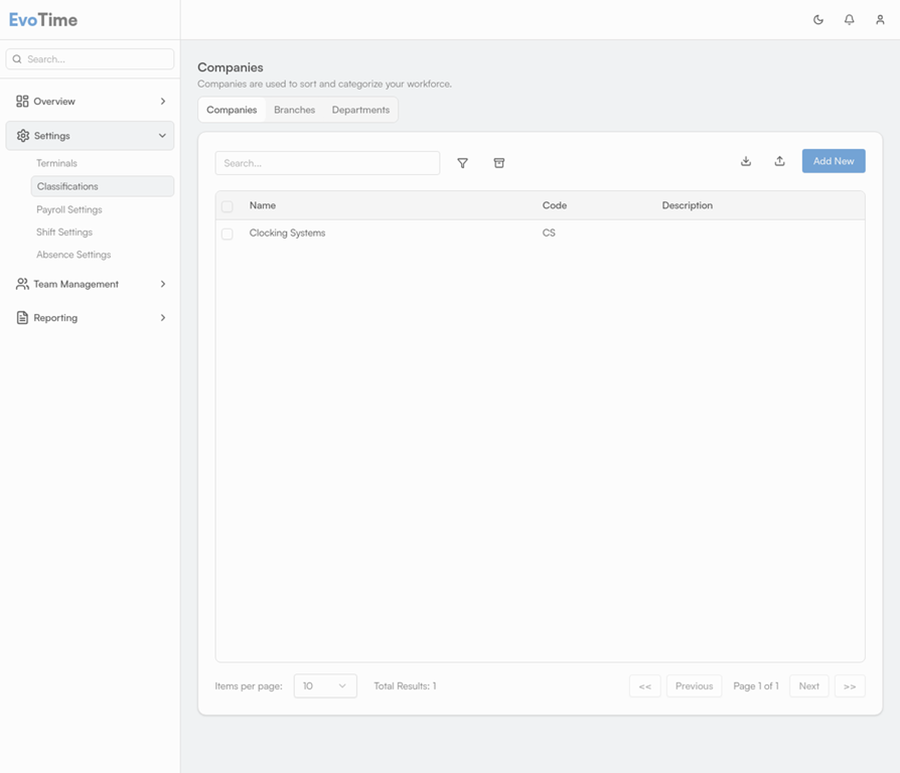Image resolution: width=900 pixels, height=773 pixels.
Task: Click the archive box icon
Action: (499, 163)
